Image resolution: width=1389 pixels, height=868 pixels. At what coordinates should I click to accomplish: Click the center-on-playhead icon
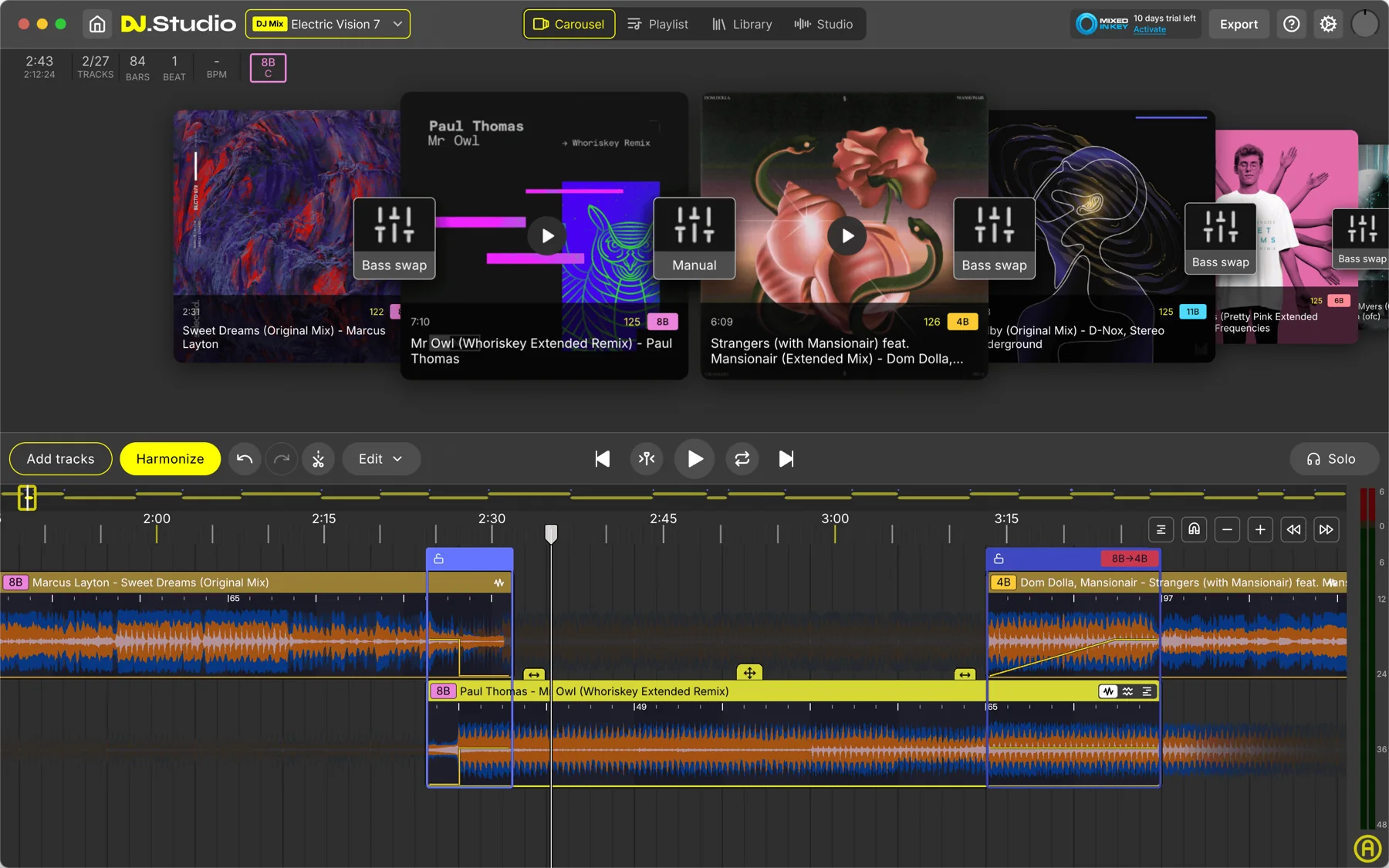647,459
